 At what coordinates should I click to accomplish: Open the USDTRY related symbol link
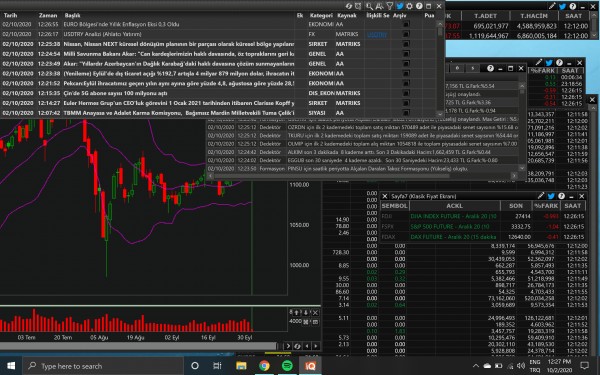click(377, 34)
